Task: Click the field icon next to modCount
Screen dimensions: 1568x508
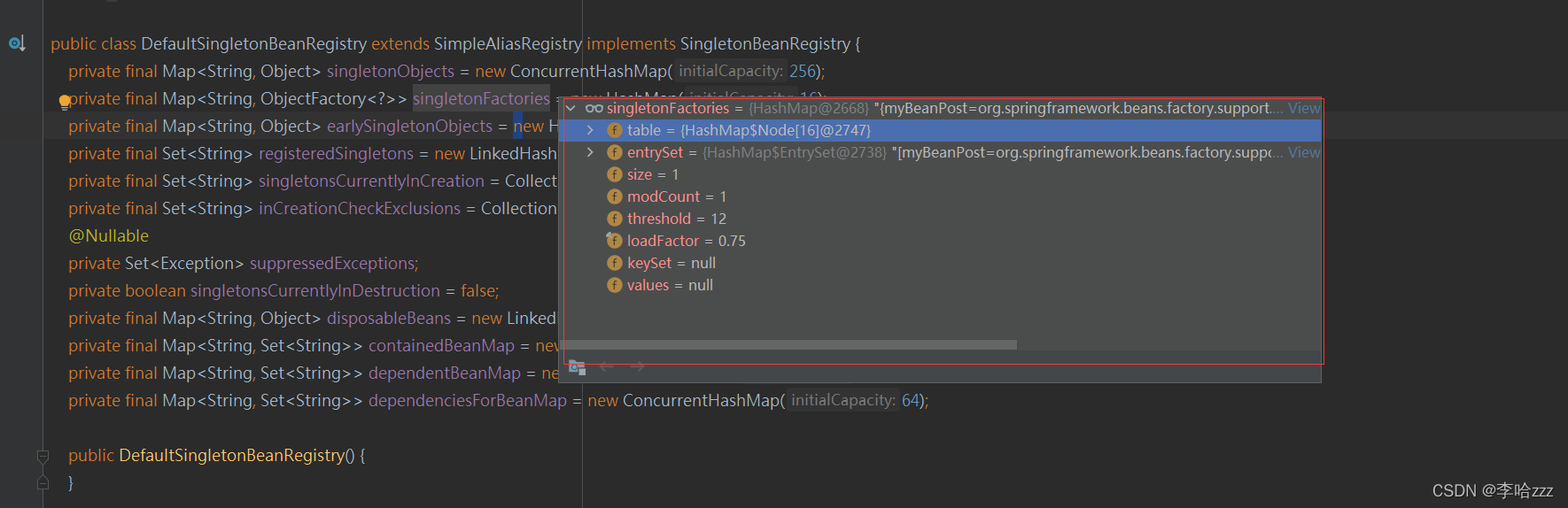Action: (615, 196)
